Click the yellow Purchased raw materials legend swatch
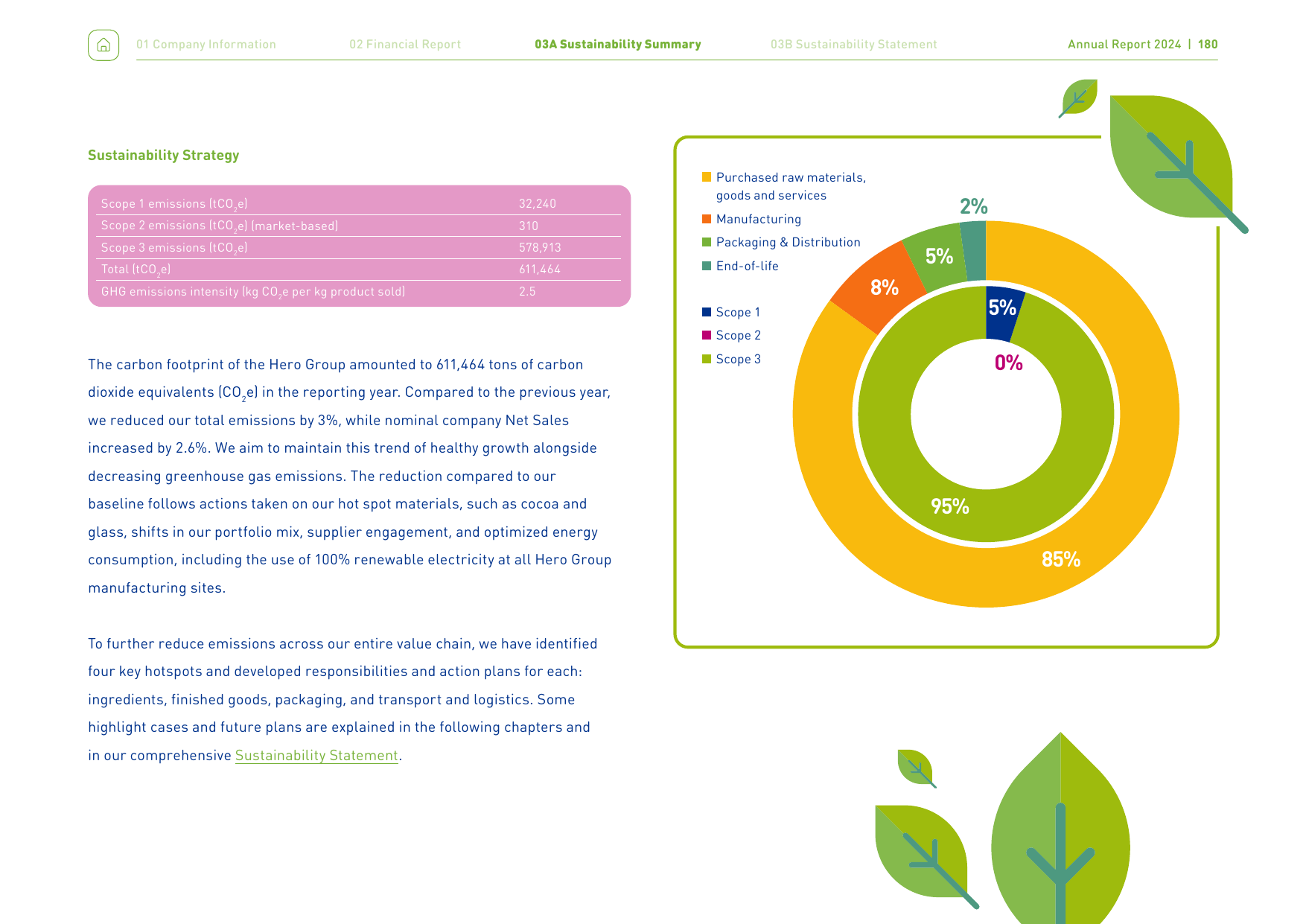 pyautogui.click(x=707, y=177)
